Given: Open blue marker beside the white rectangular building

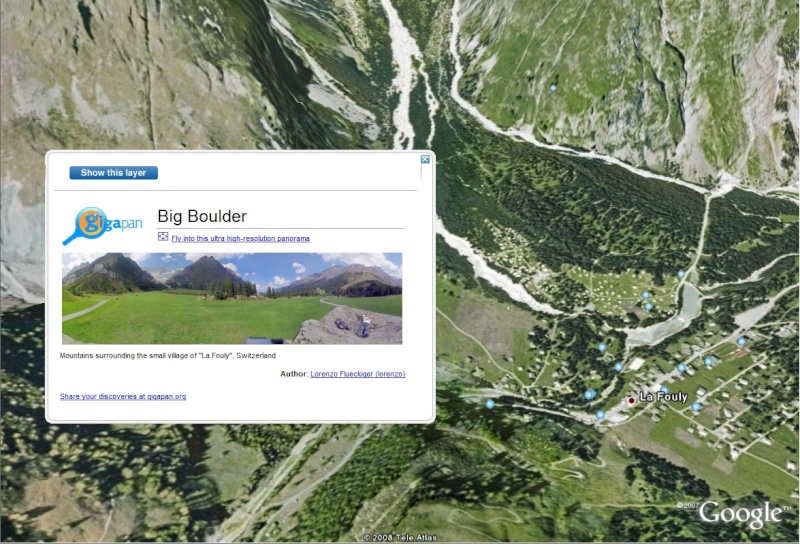Looking at the screenshot, I should pos(618,367).
